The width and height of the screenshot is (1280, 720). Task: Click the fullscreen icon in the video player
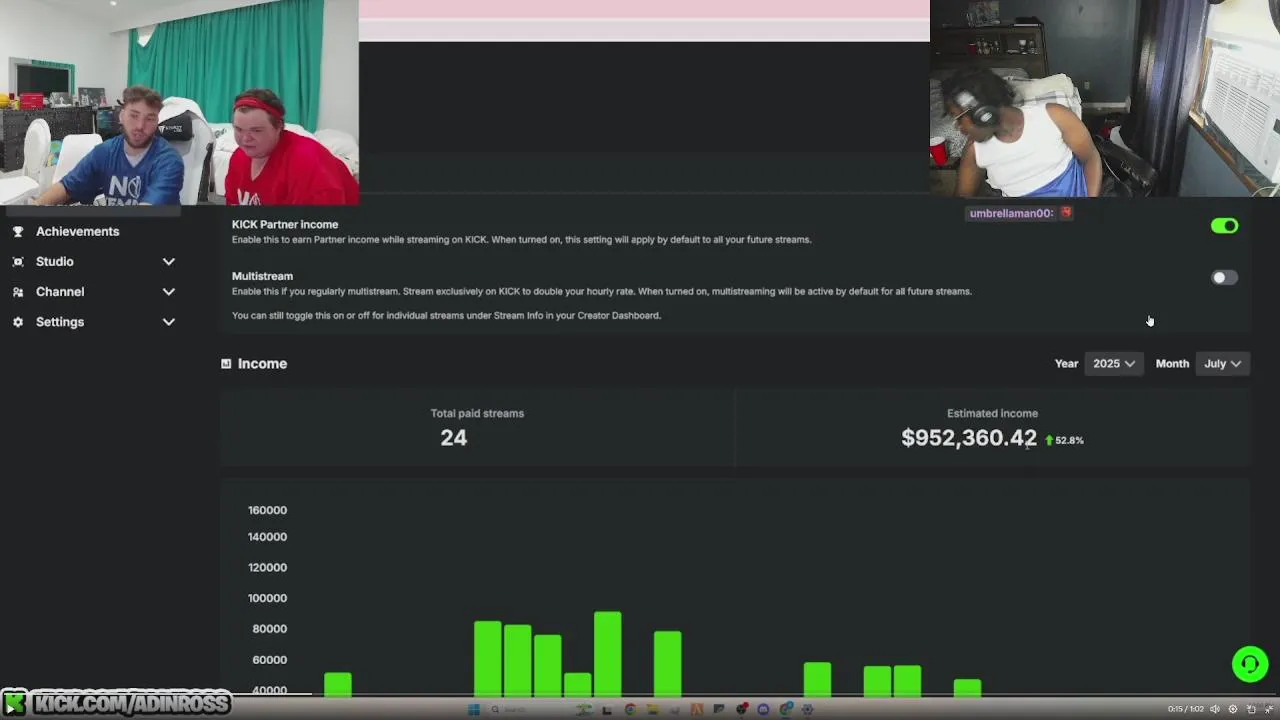[1269, 709]
